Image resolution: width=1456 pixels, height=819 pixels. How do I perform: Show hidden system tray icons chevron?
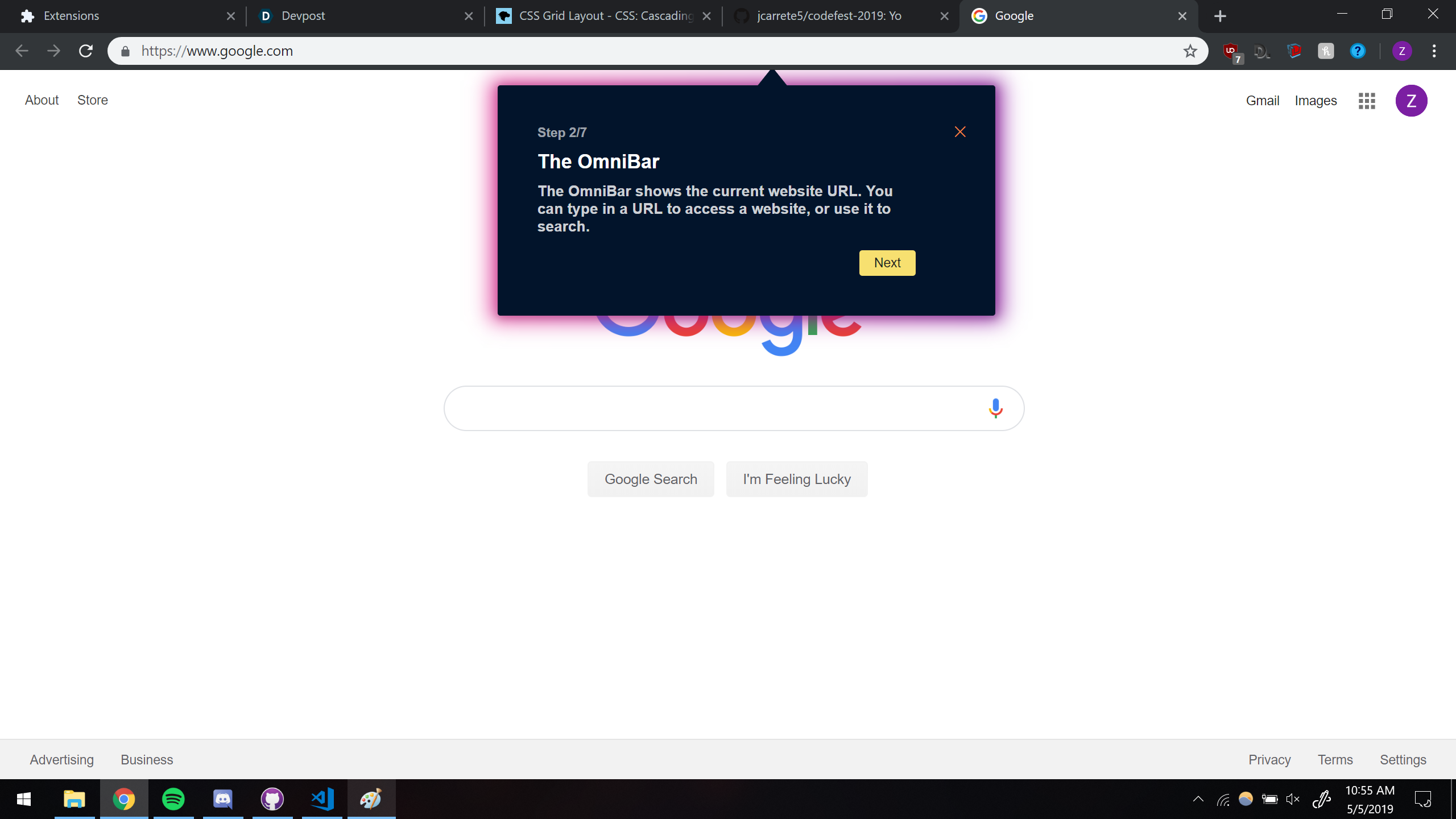click(1198, 799)
